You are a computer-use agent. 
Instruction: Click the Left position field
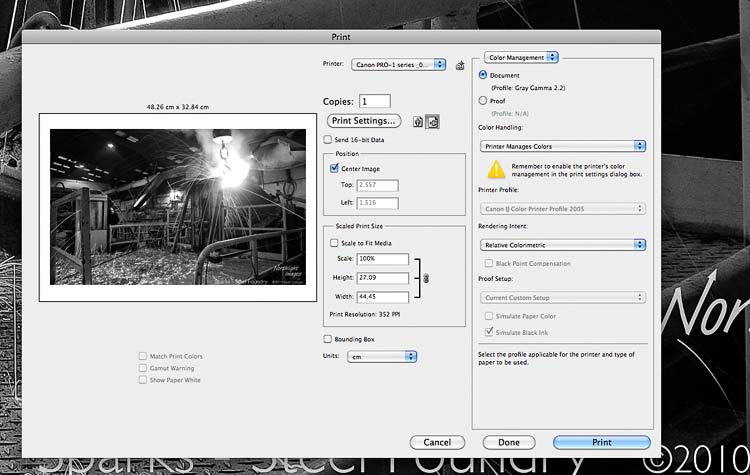coord(377,203)
